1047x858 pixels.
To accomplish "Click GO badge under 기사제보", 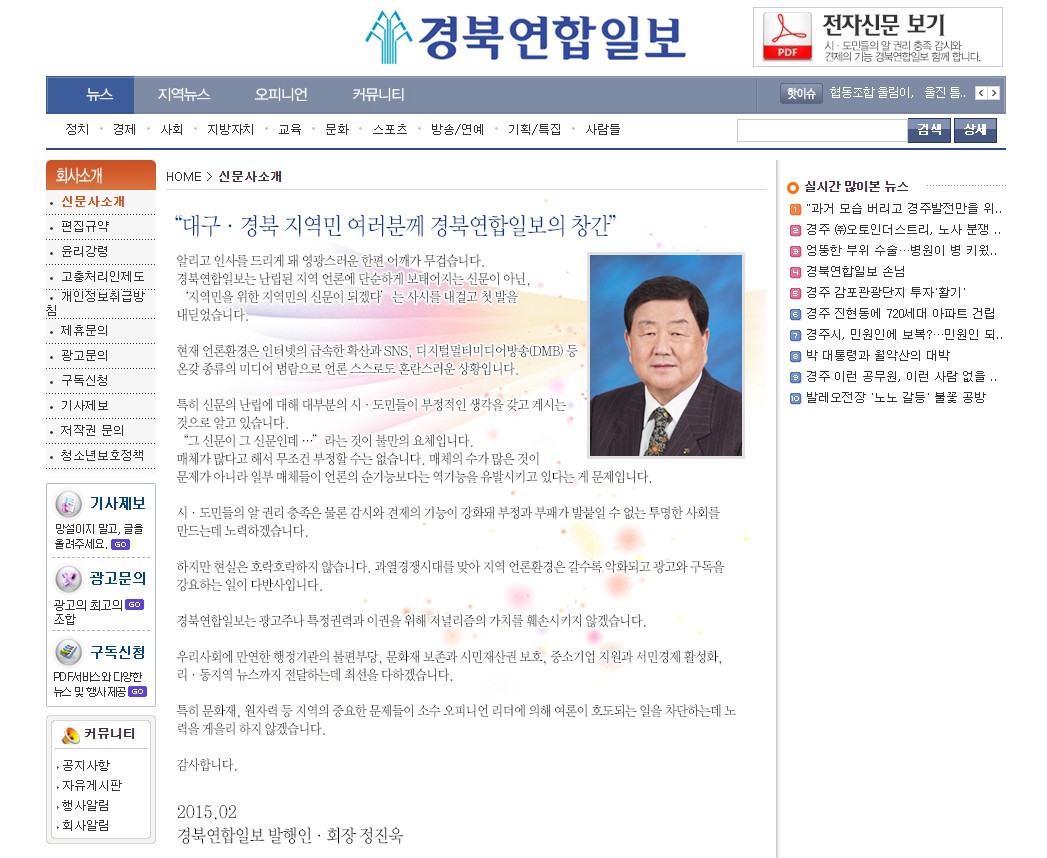I will tap(121, 545).
